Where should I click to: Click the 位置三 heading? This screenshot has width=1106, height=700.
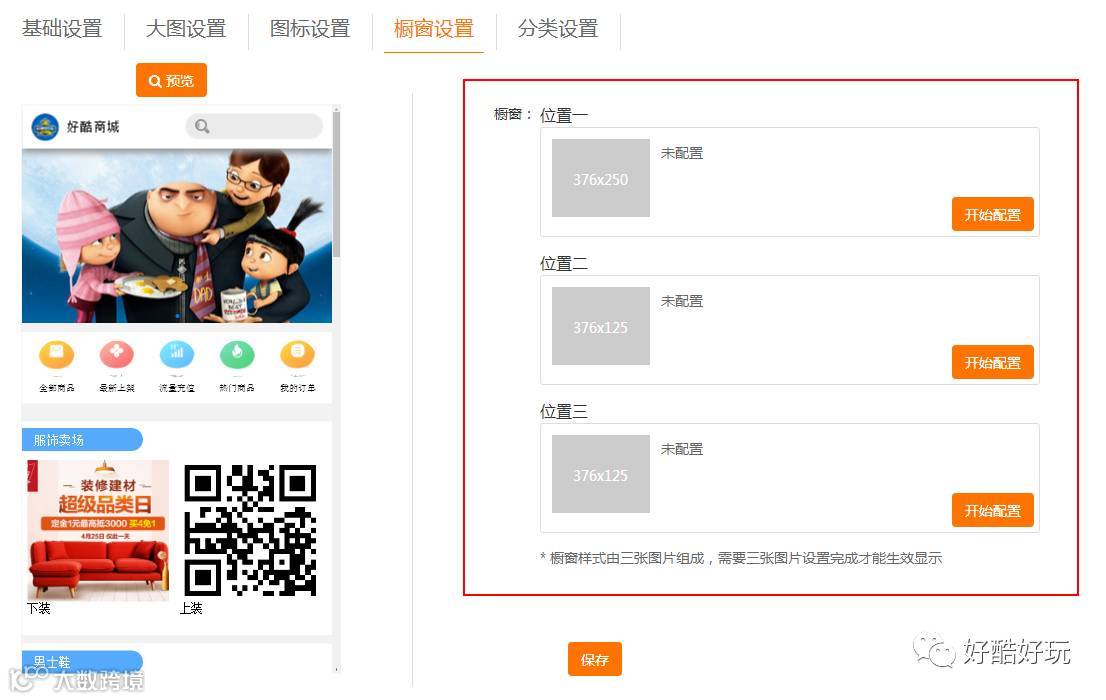tap(564, 412)
